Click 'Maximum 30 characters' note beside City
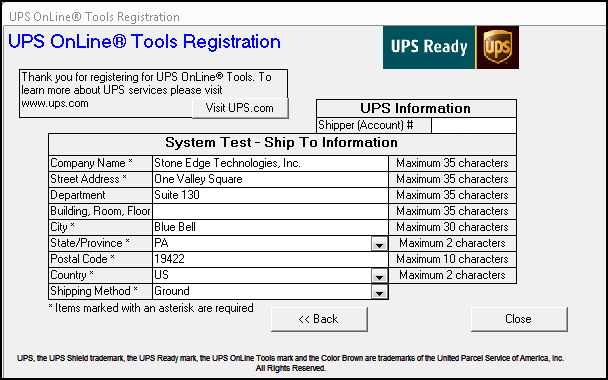Viewport: 608px width, 380px height. click(x=452, y=227)
